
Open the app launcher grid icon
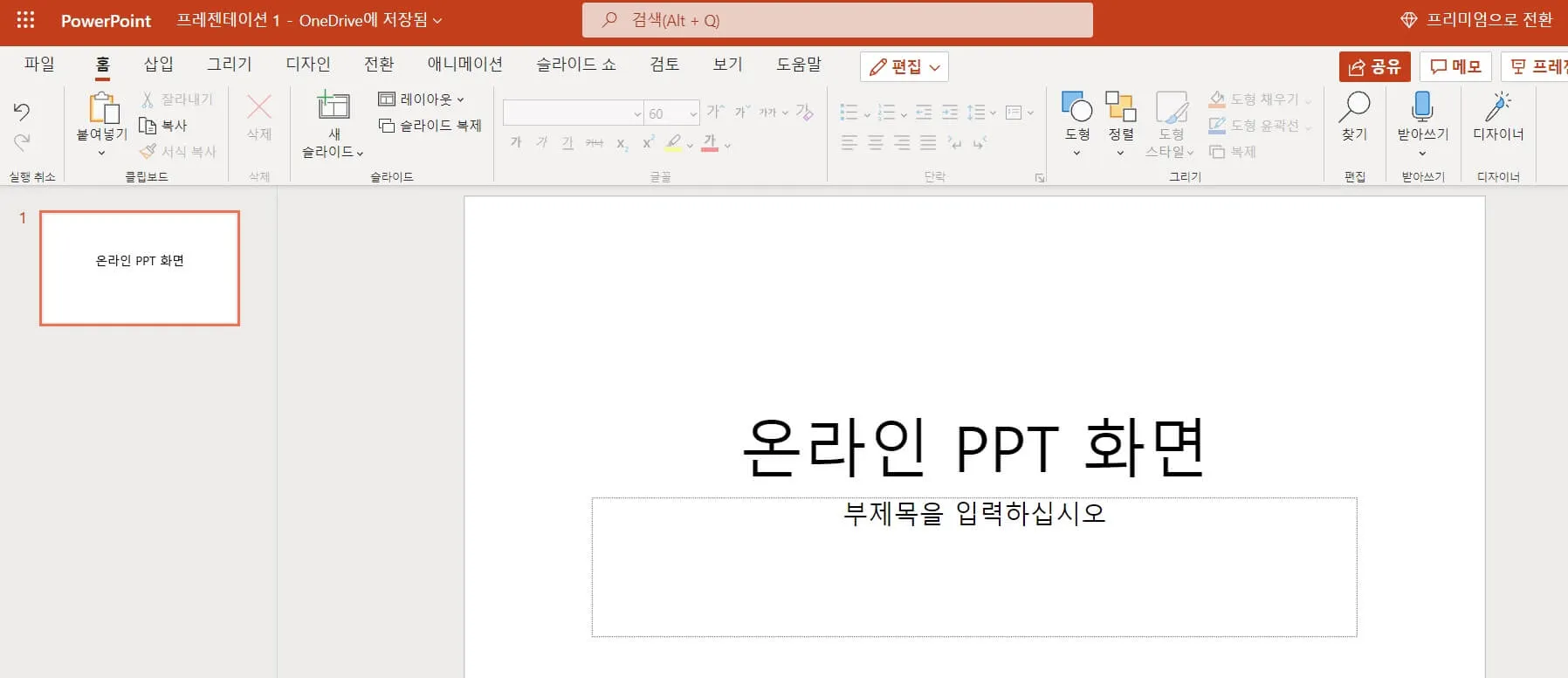(25, 20)
